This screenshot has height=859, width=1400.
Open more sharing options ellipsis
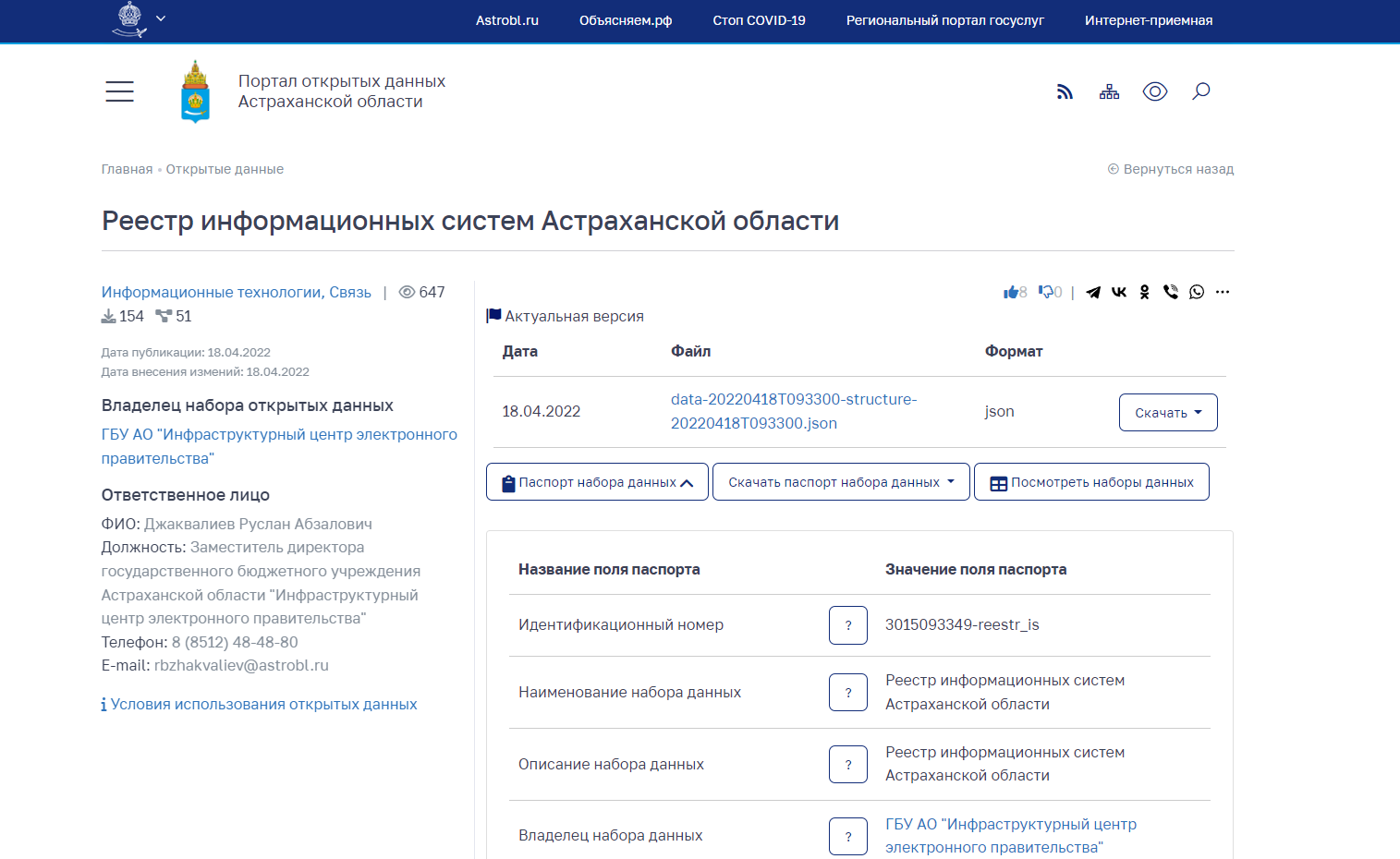point(1223,292)
